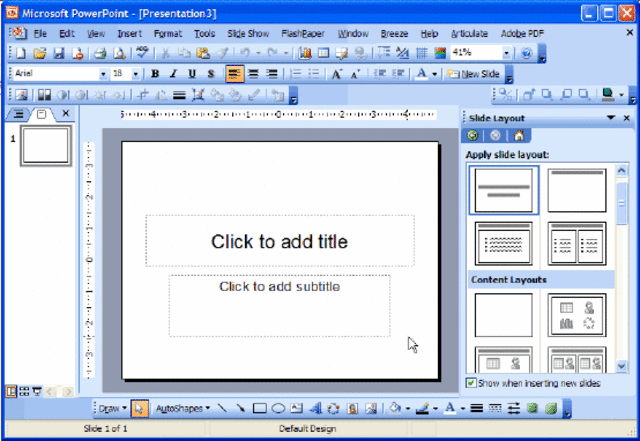The height and width of the screenshot is (441, 640).
Task: Open the AutoShapes dropdown
Action: click(x=183, y=408)
